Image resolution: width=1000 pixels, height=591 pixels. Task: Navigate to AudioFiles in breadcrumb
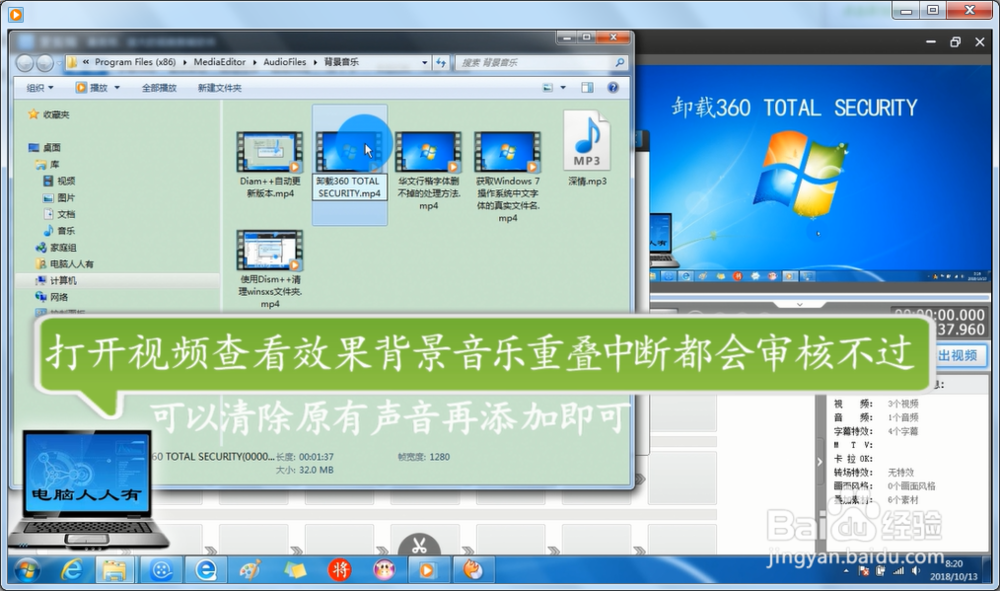point(284,62)
